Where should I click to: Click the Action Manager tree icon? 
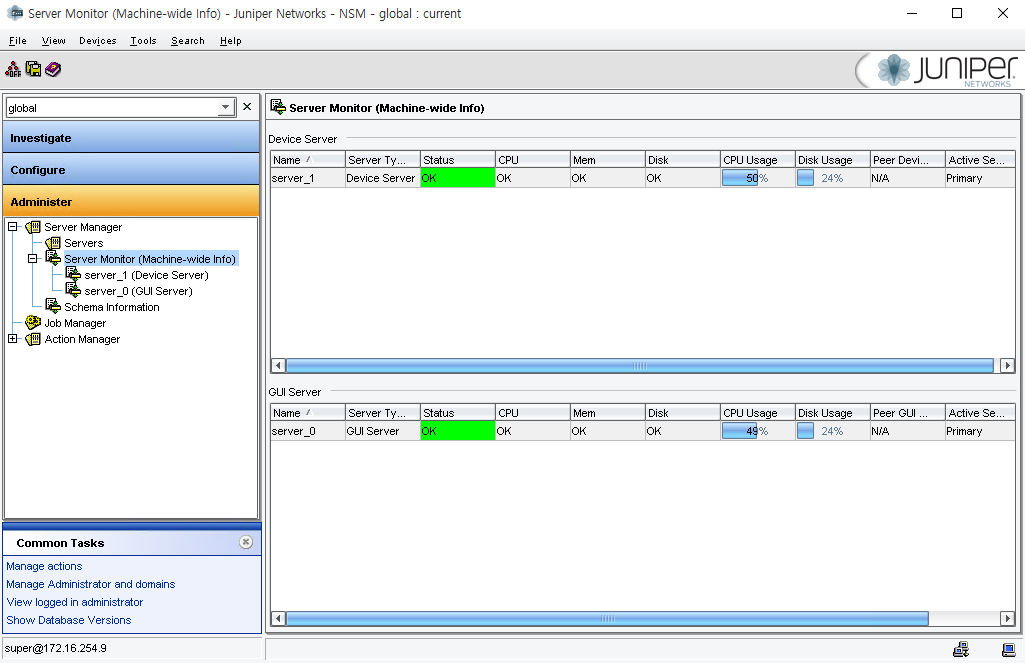[33, 339]
